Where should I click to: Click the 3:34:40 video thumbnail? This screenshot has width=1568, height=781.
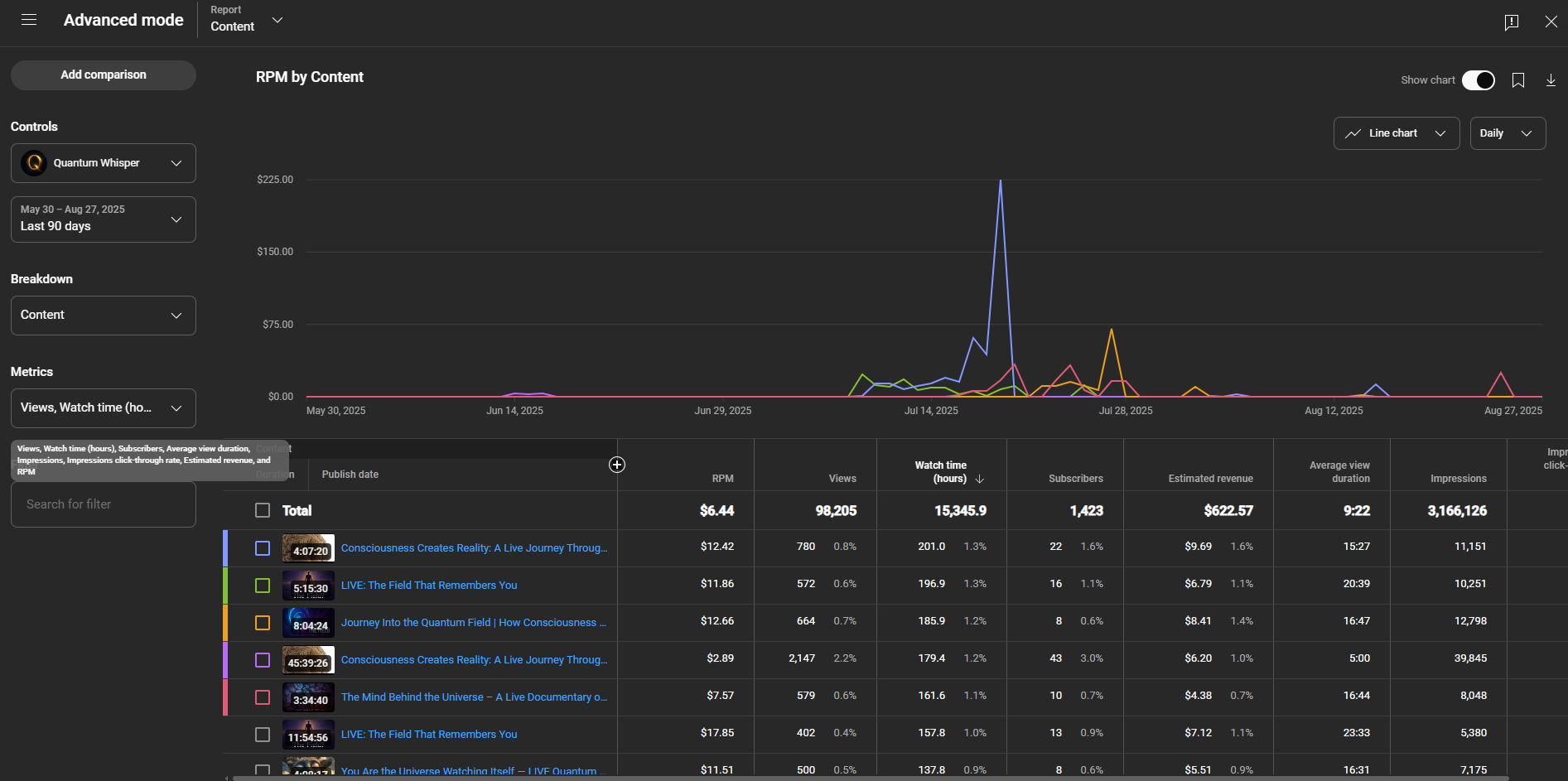click(x=308, y=697)
